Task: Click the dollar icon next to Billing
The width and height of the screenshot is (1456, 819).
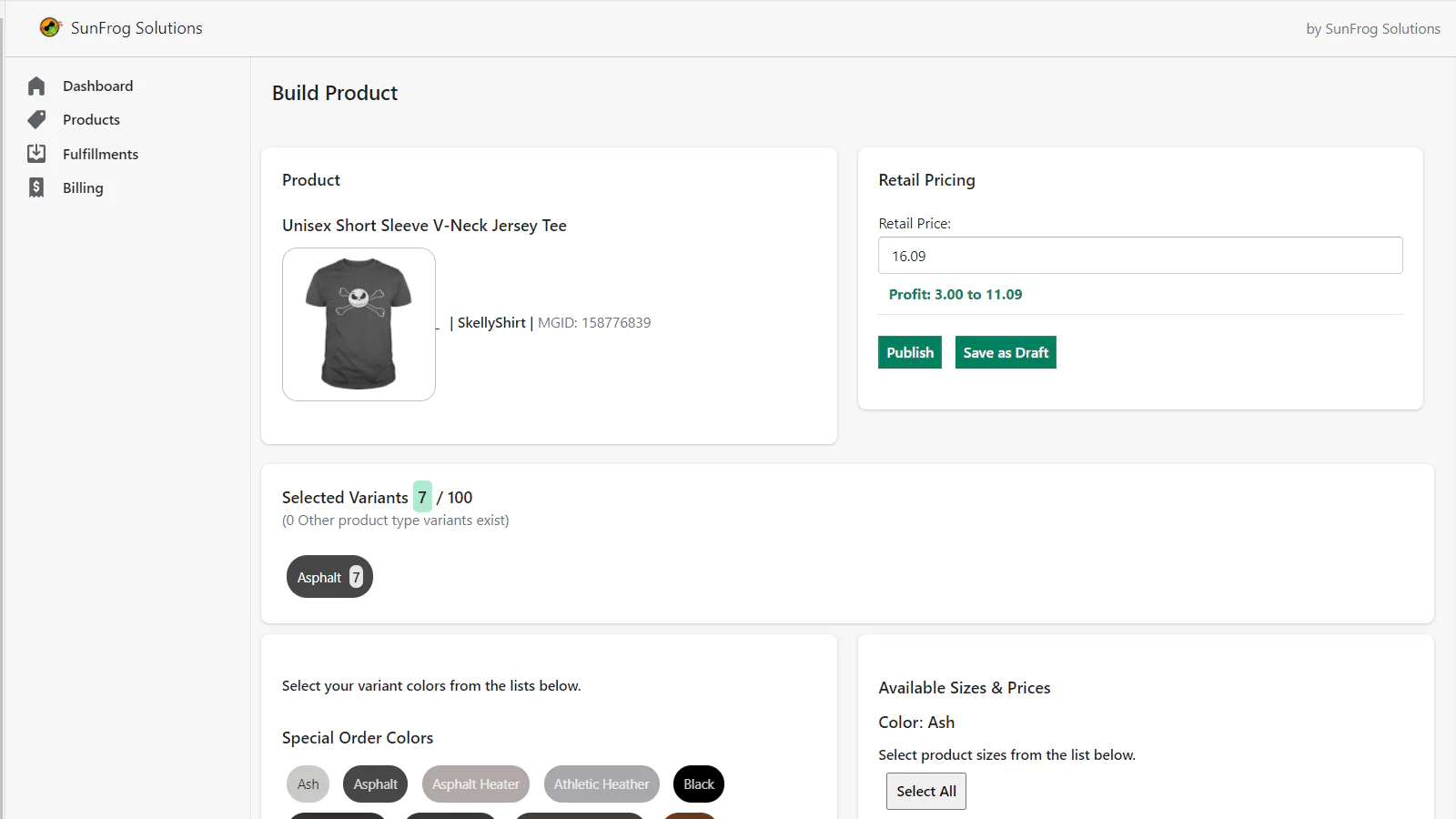Action: pos(36,187)
